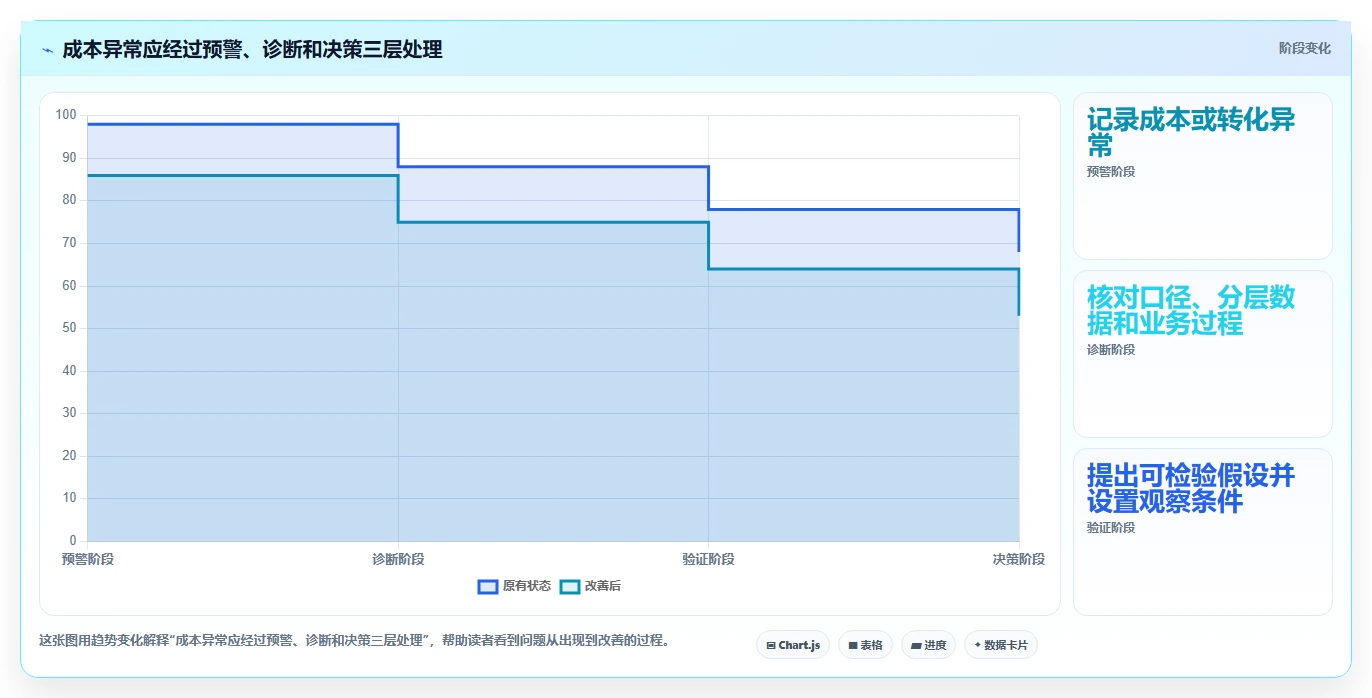1372x698 pixels.
Task: Click the 100 y-axis value
Action: pyautogui.click(x=66, y=115)
